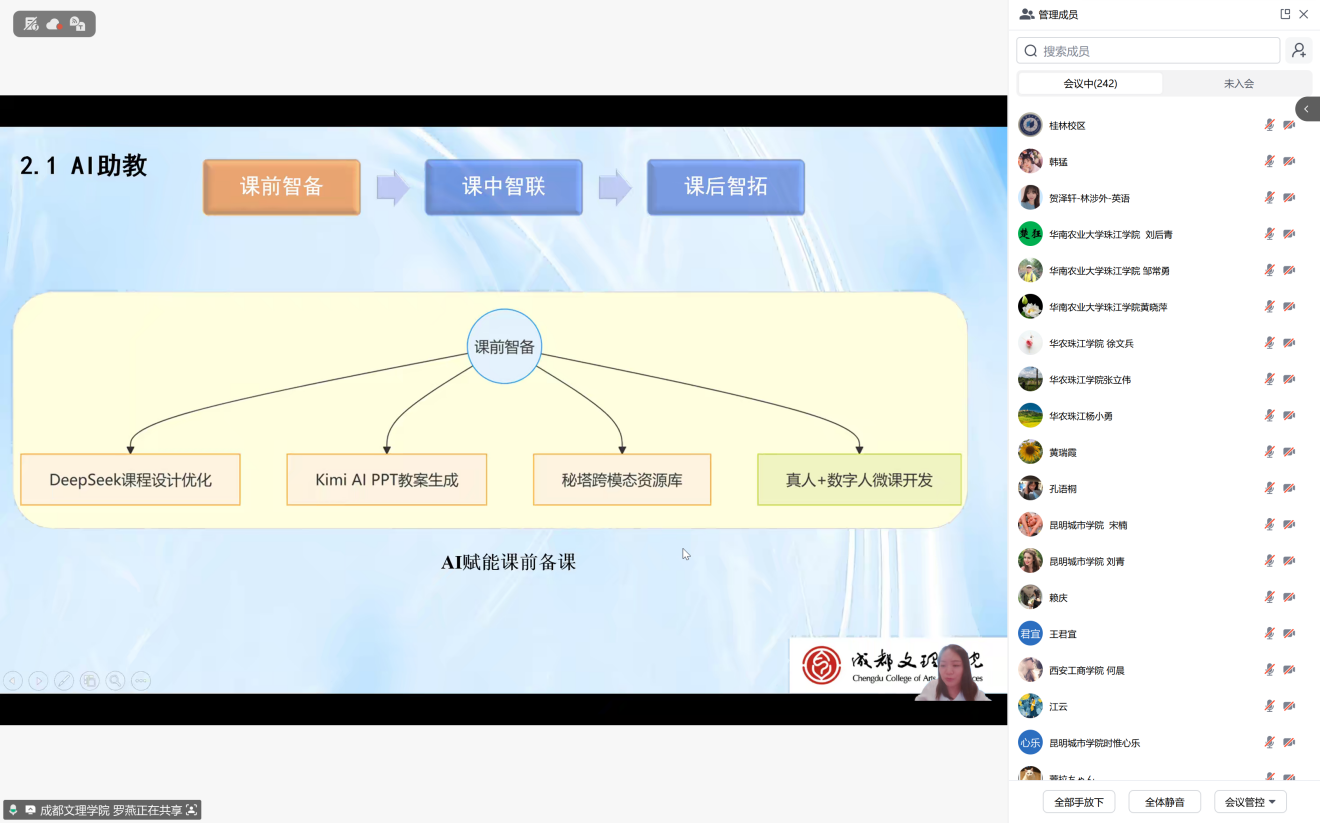Toggle microphone for 桂林校区

click(x=1269, y=125)
